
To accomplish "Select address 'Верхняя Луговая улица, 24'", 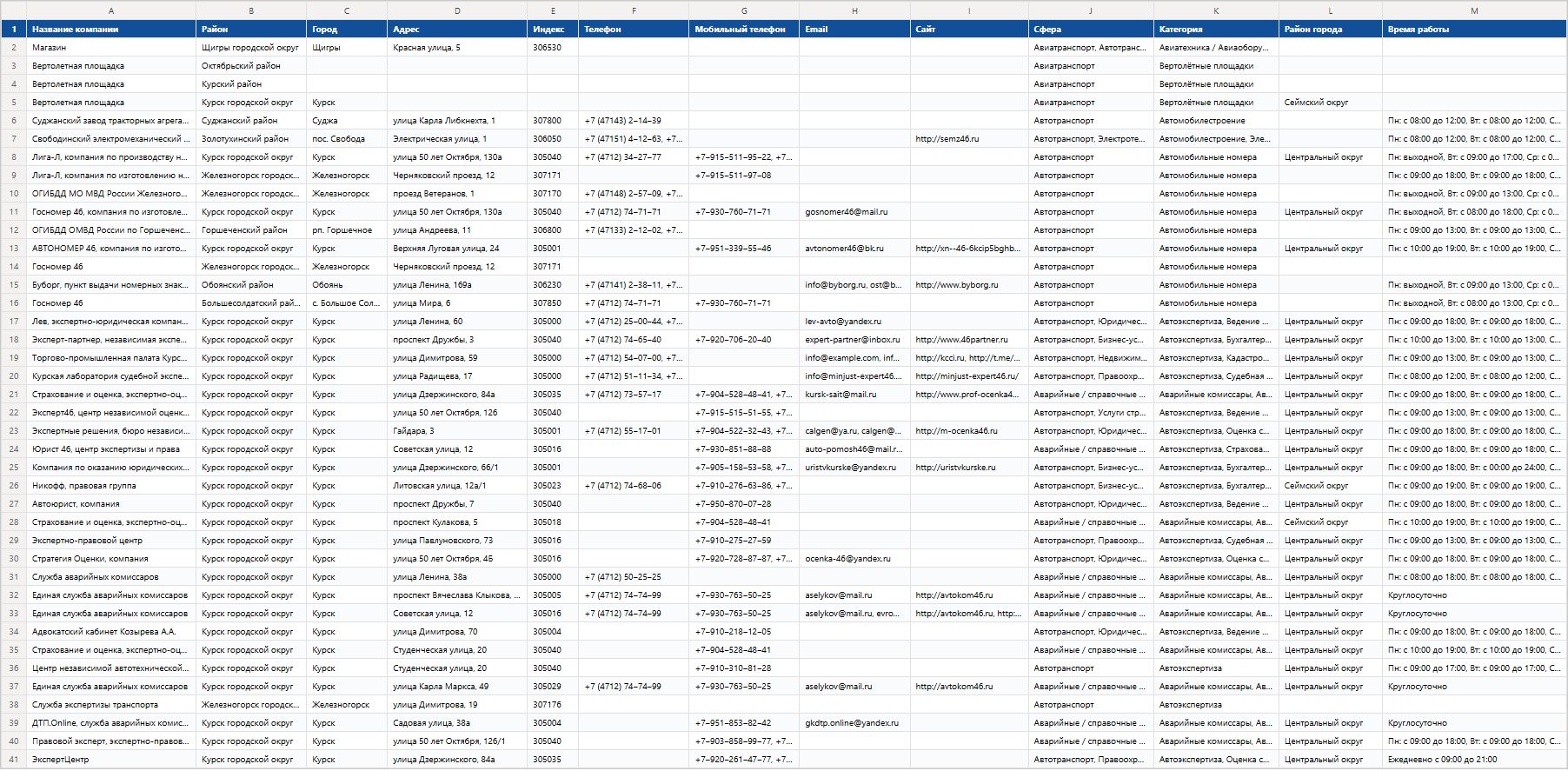I will pyautogui.click(x=457, y=249).
